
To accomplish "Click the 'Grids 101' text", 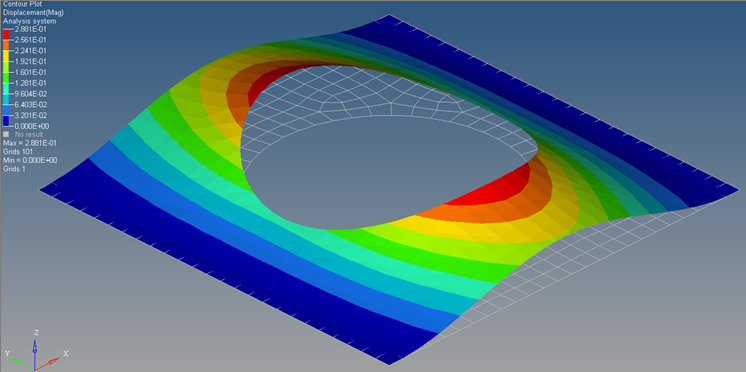I will tap(18, 152).
